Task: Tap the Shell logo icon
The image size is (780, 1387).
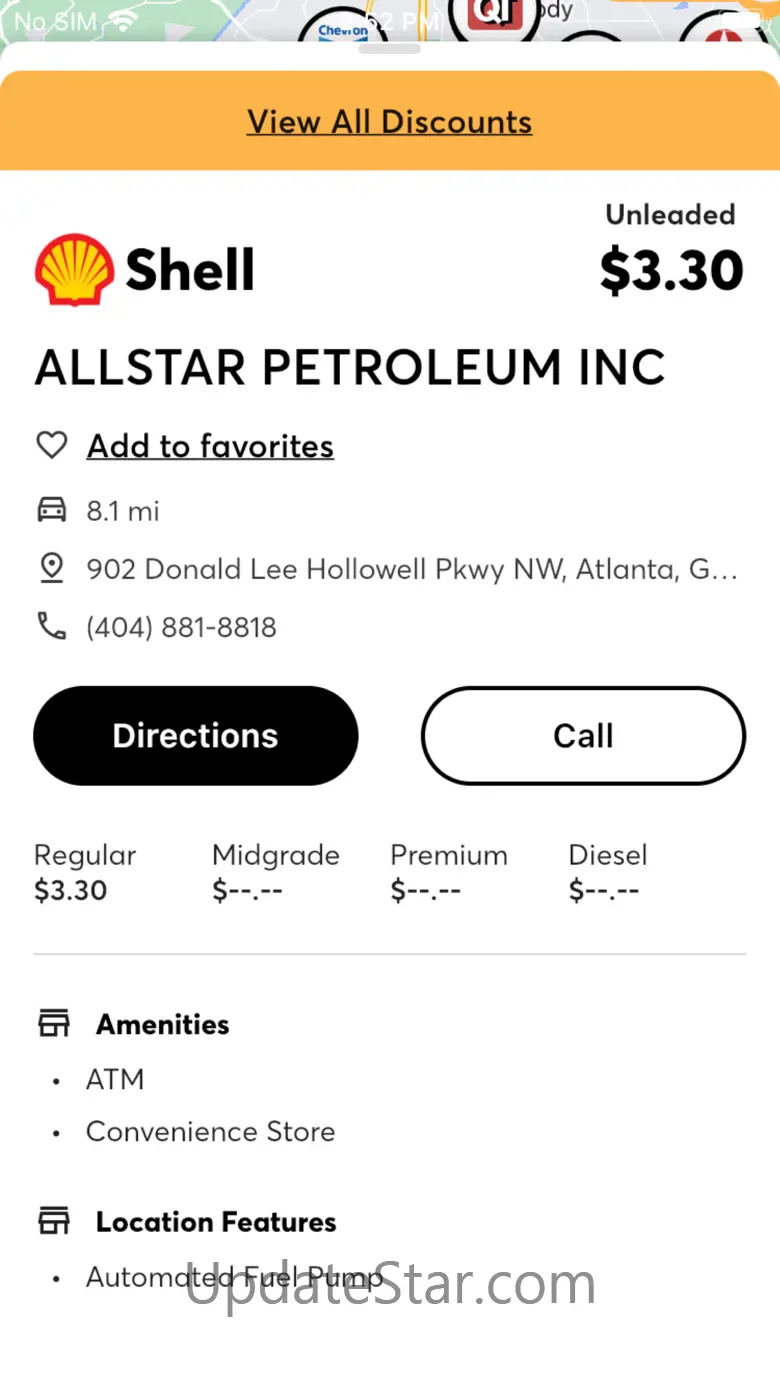Action: point(74,269)
